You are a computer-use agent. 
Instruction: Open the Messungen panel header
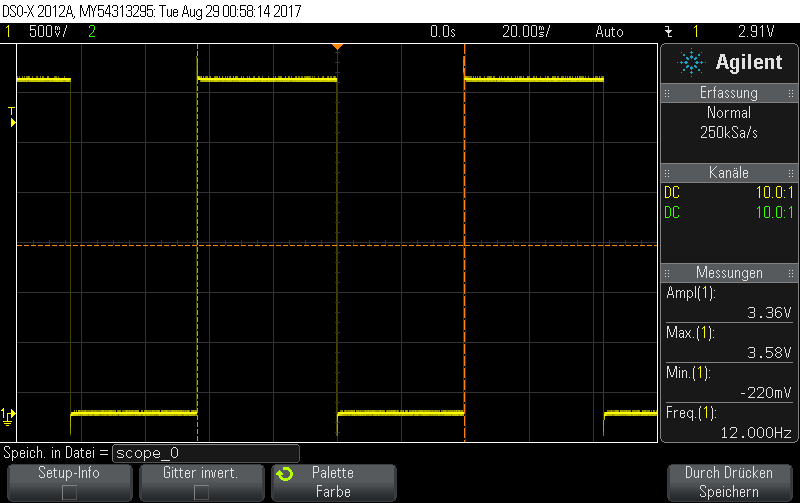(x=729, y=273)
